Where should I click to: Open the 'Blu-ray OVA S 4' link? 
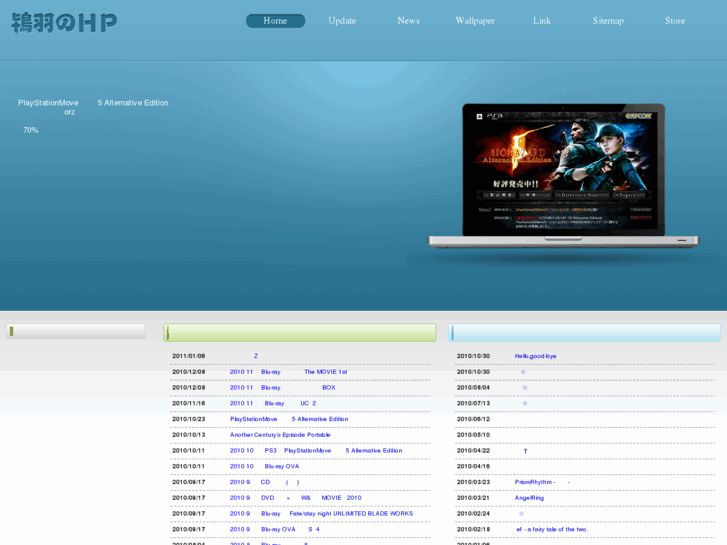(x=274, y=529)
